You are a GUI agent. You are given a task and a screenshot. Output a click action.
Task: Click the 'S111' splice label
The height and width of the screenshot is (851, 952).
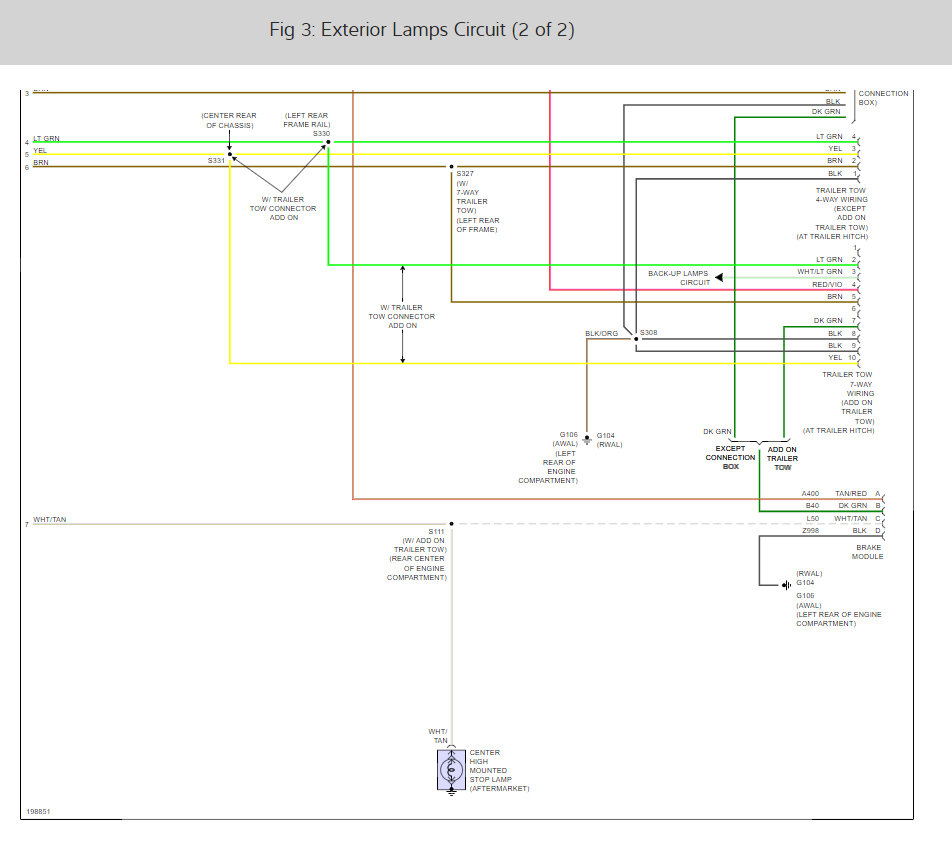click(x=436, y=532)
